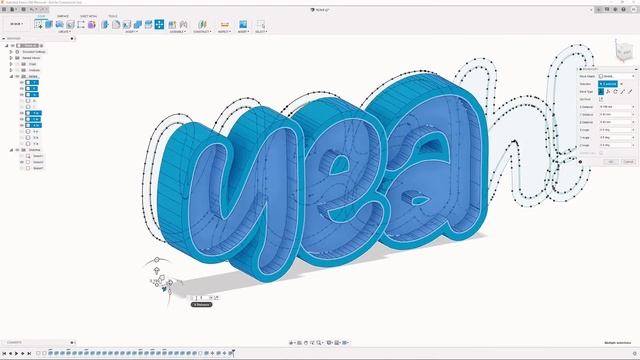Clear the selection with the X
This screenshot has height=360, width=640.
click(622, 84)
